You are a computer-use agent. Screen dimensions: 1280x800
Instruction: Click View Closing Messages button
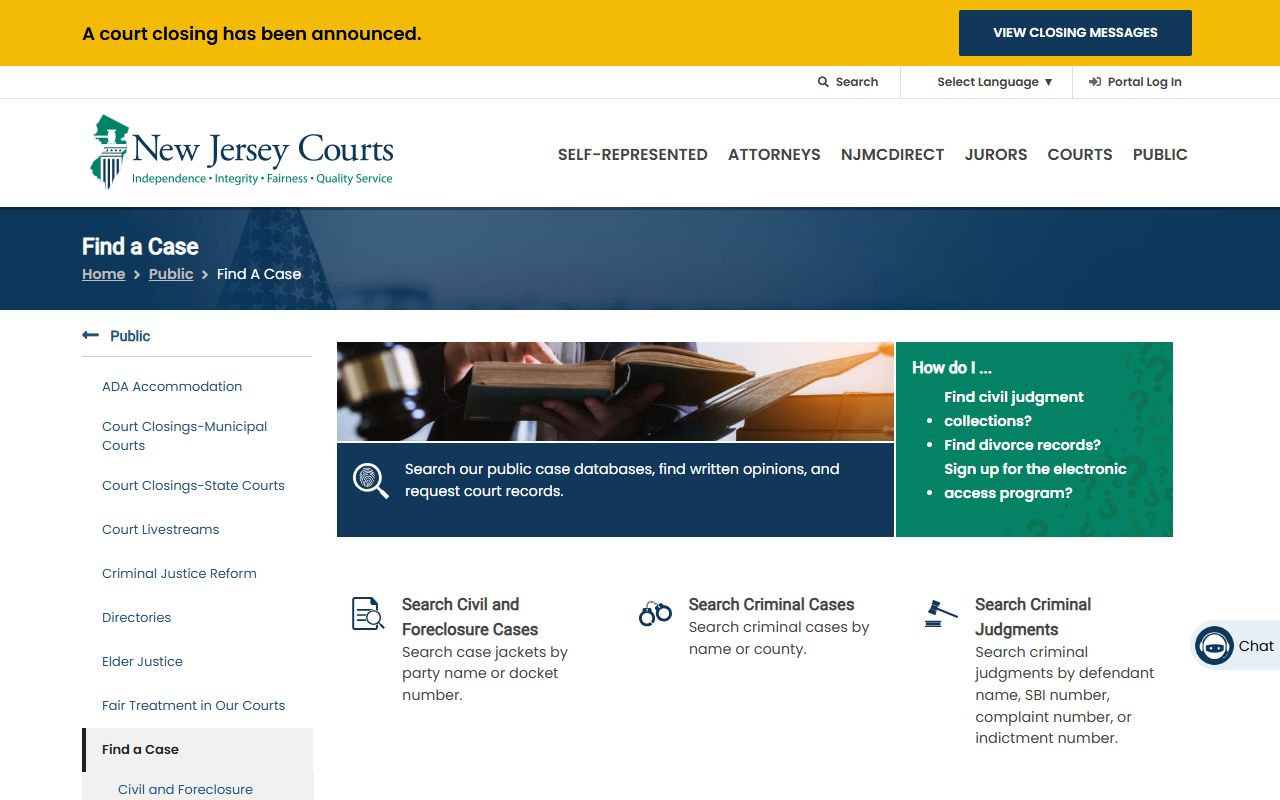1075,33
